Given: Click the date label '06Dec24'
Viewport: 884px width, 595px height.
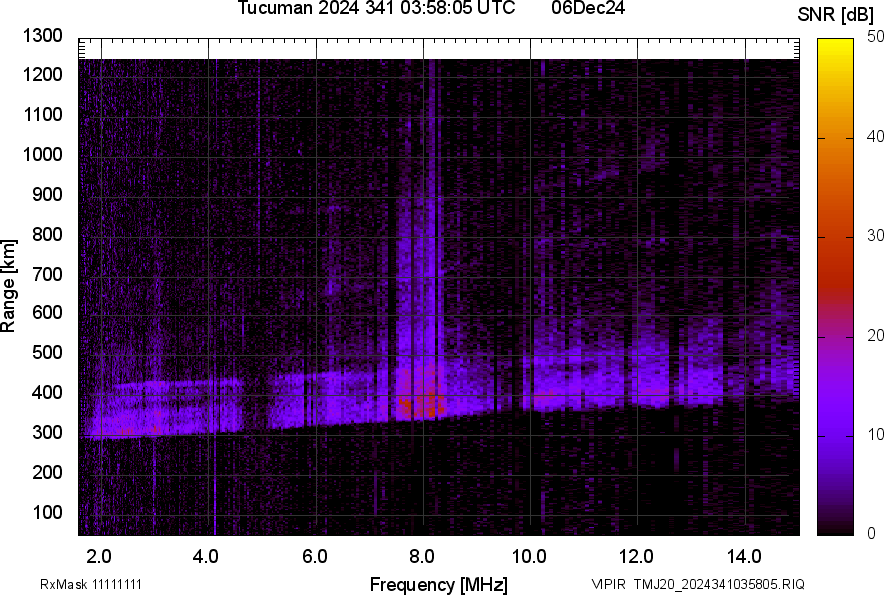Looking at the screenshot, I should pos(588,8).
